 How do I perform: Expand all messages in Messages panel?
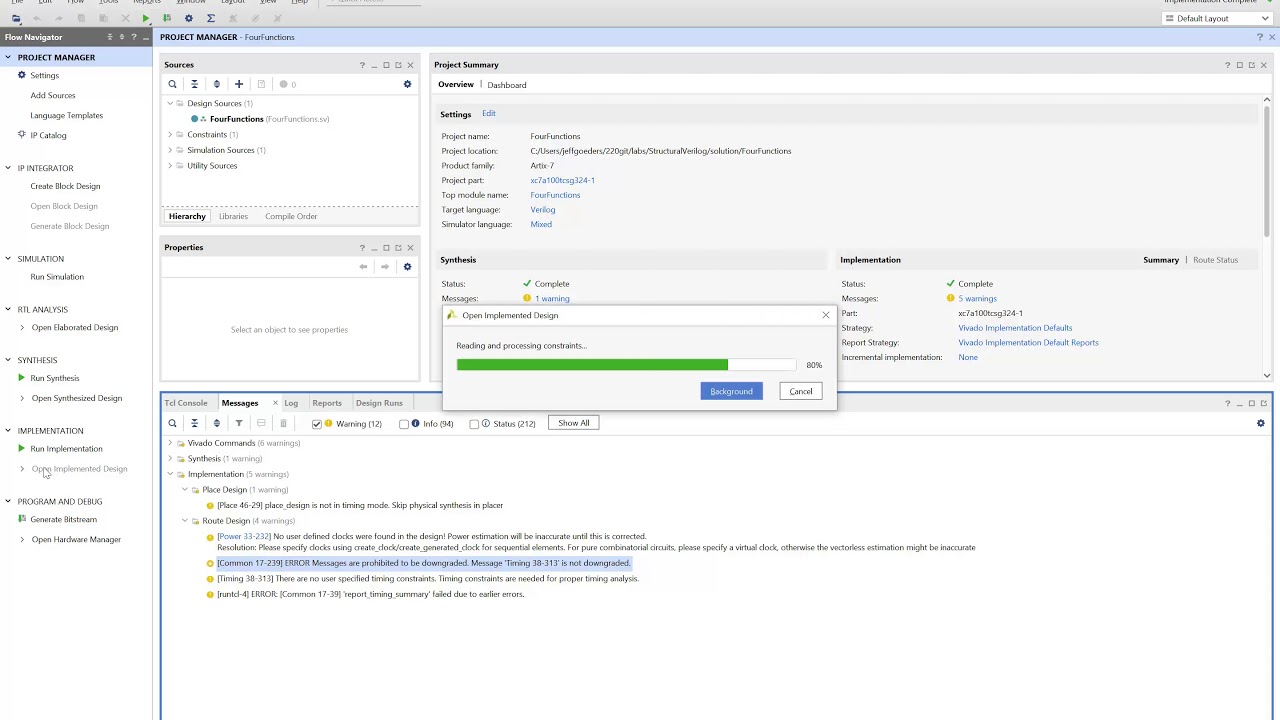(x=216, y=423)
